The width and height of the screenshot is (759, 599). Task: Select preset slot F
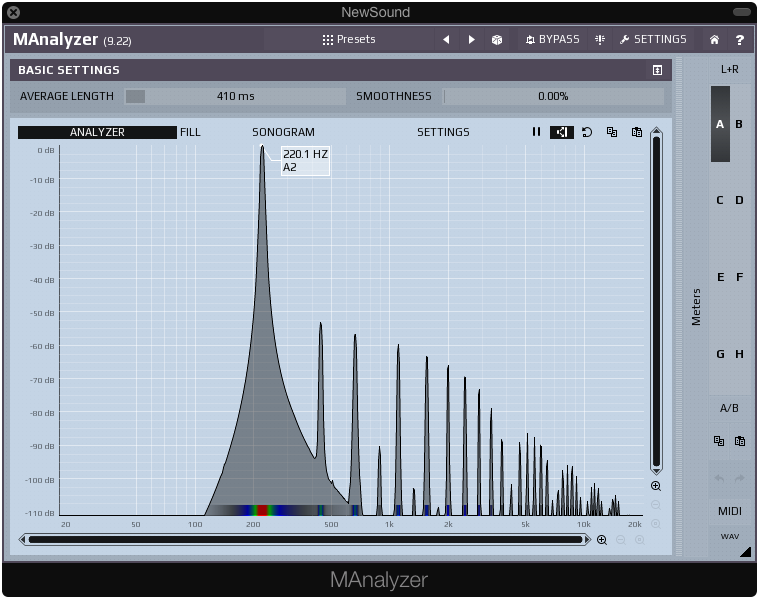click(739, 277)
